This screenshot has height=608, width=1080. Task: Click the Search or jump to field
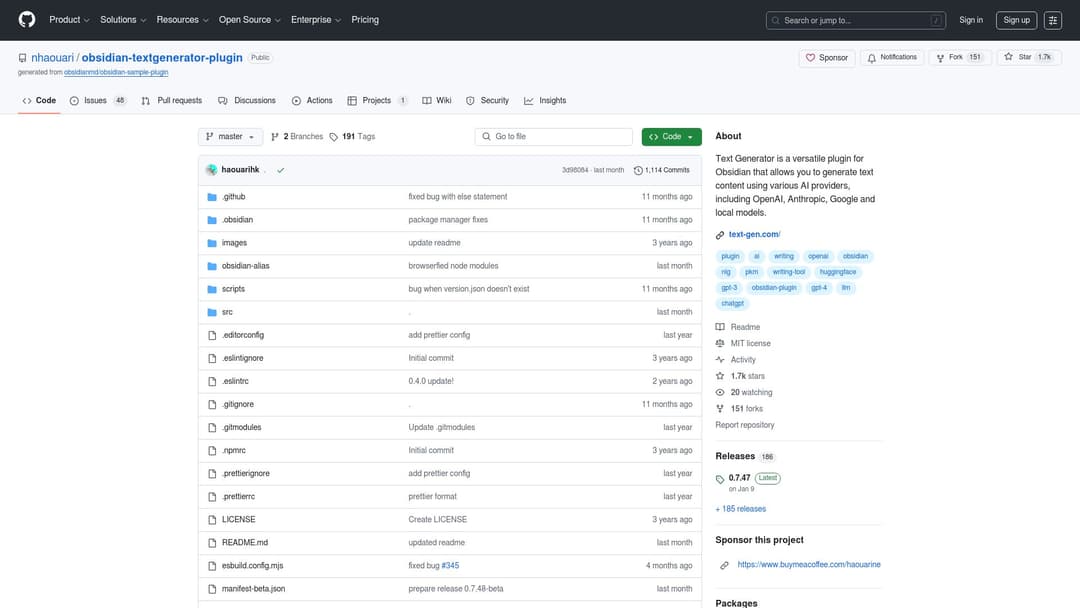[x=855, y=21]
